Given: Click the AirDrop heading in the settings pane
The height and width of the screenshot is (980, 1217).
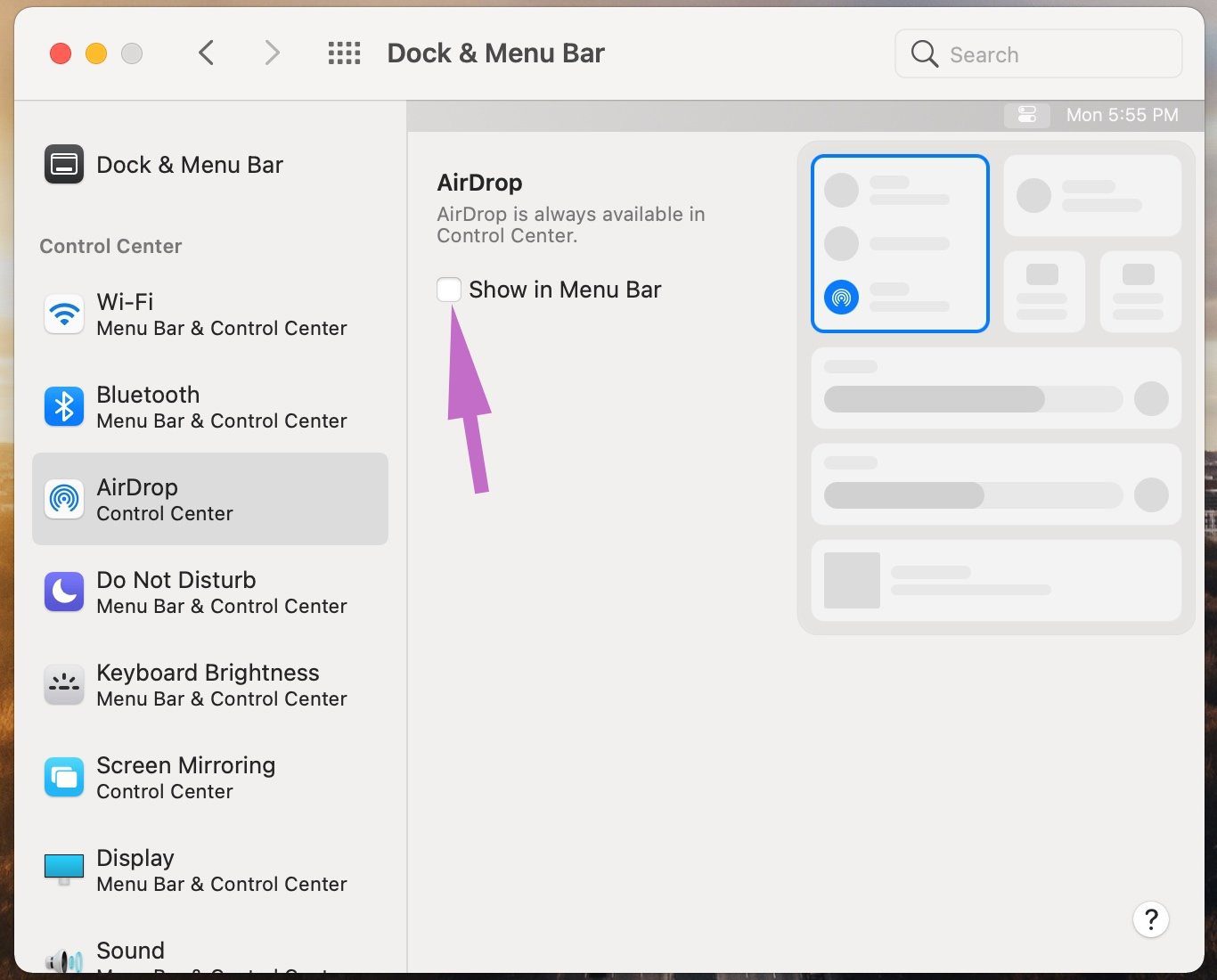Looking at the screenshot, I should coord(479,183).
